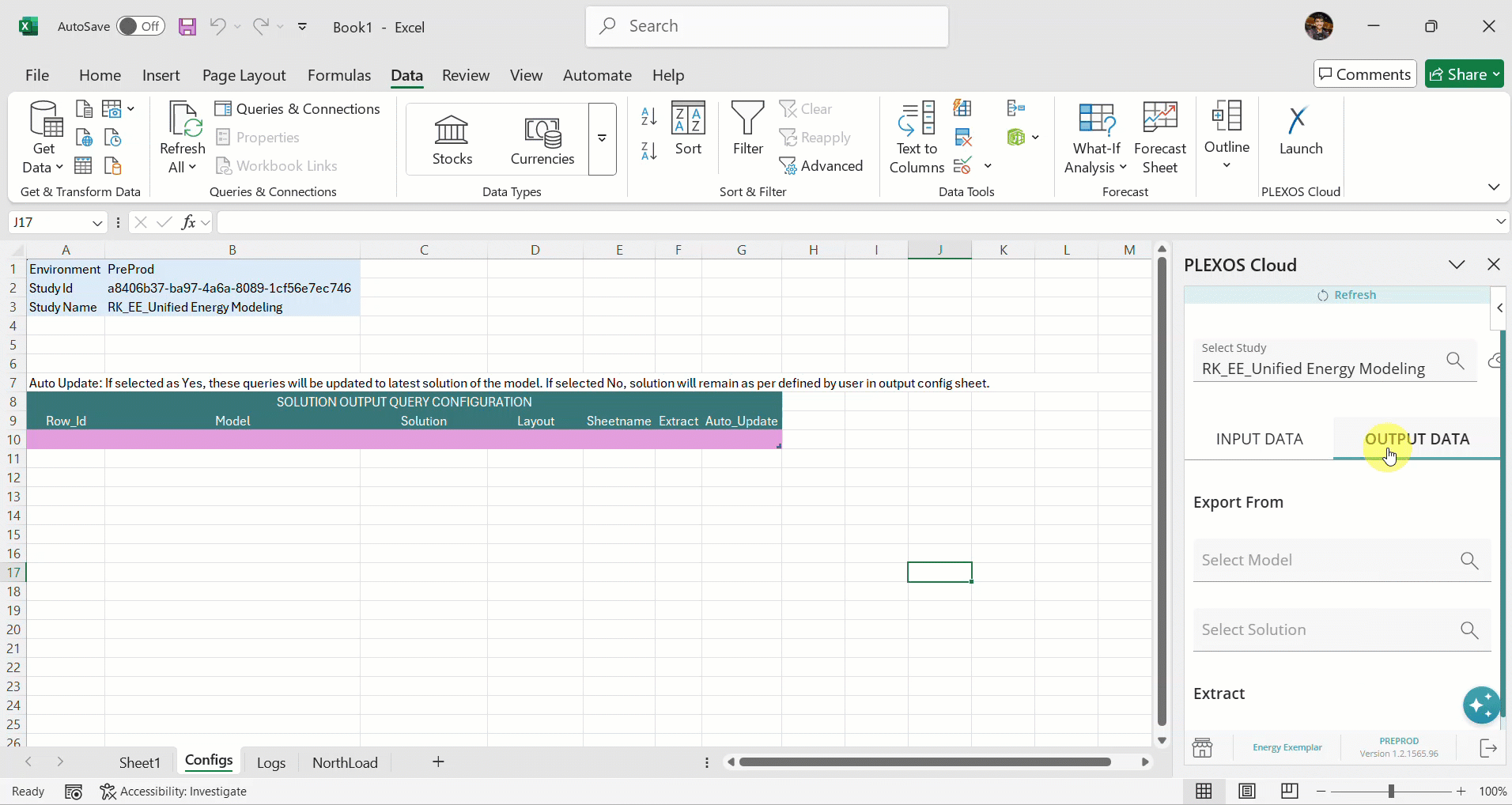Click the Flash Fill icon
This screenshot has width=1512, height=805.
[x=962, y=108]
